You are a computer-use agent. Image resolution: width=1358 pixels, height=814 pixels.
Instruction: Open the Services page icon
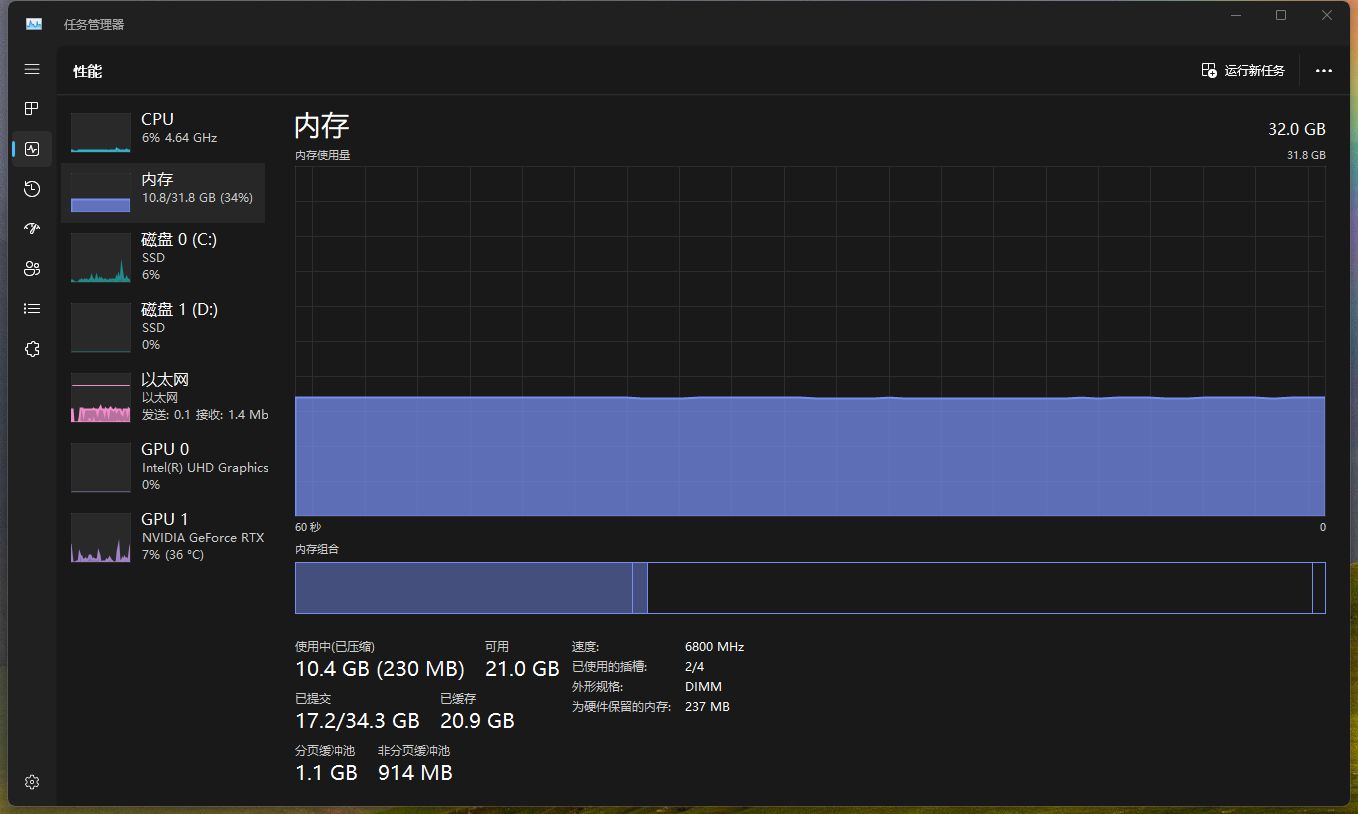pyautogui.click(x=32, y=349)
